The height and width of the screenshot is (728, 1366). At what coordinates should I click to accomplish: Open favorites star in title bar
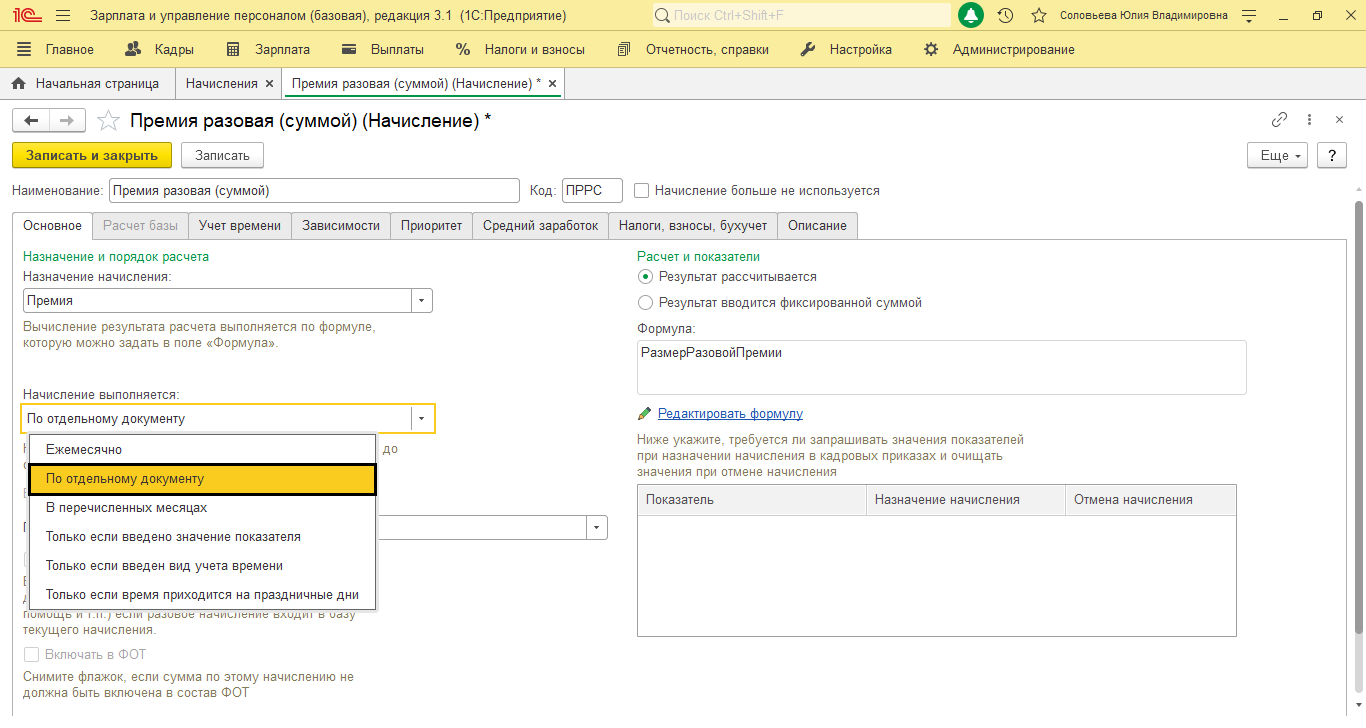tap(1039, 15)
